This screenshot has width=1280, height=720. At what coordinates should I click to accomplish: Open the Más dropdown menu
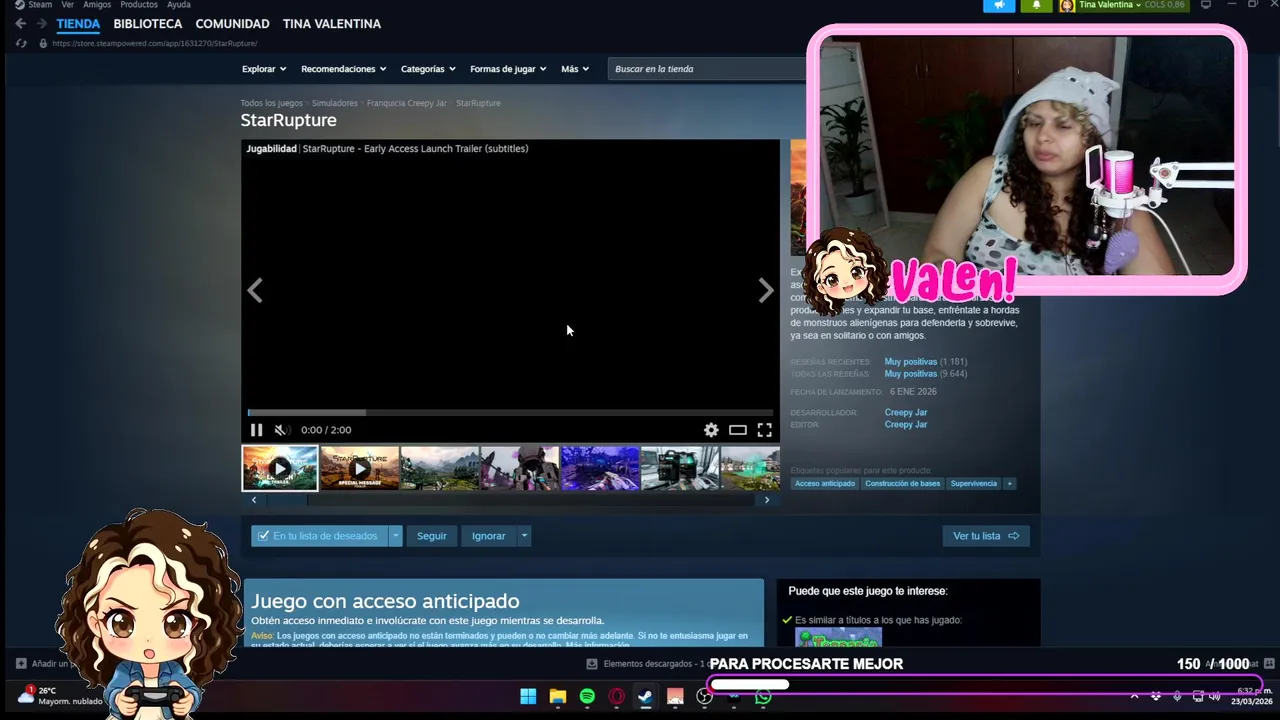(x=575, y=69)
